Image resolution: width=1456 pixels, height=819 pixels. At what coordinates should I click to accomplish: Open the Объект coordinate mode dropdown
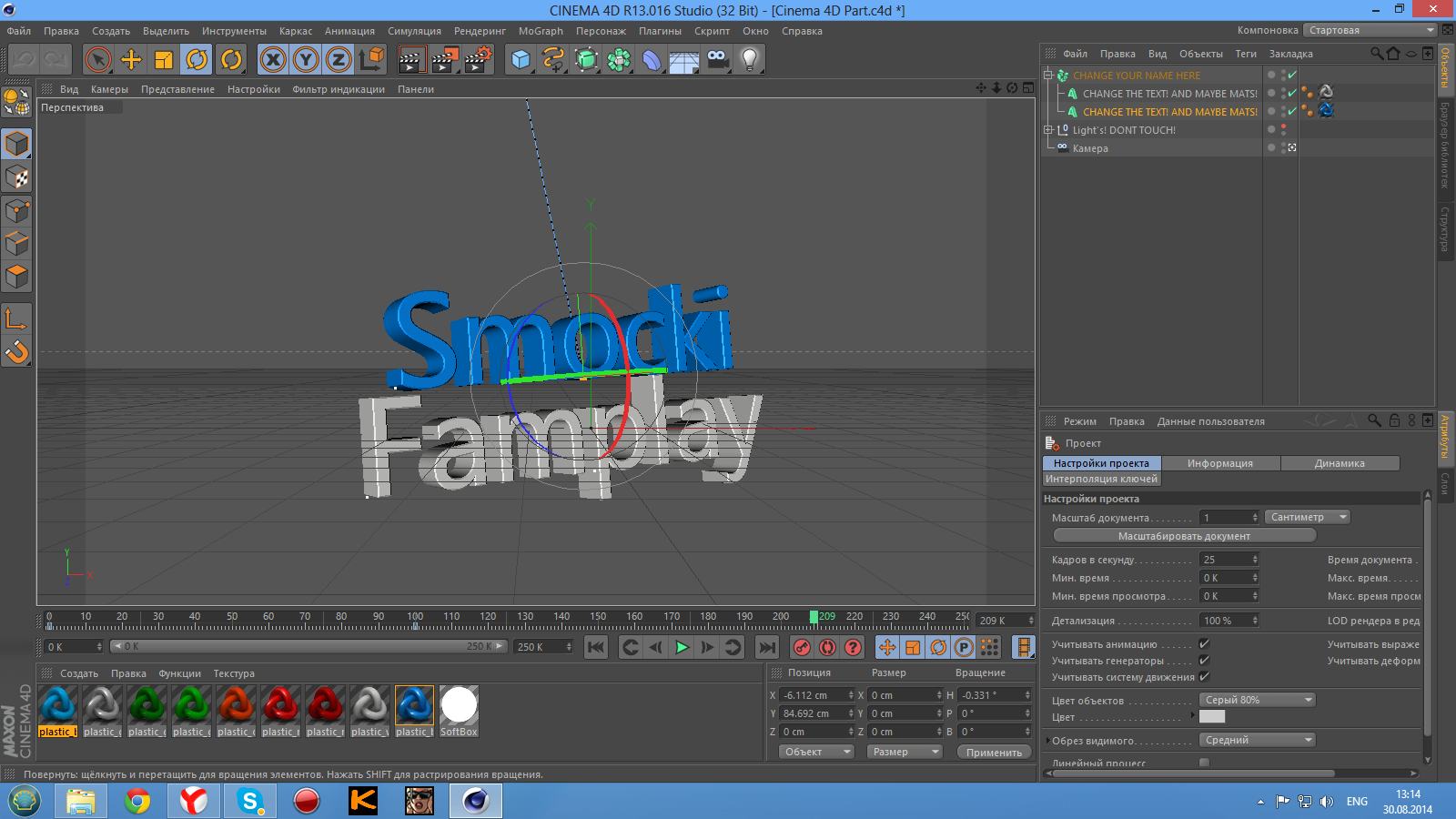(x=816, y=752)
